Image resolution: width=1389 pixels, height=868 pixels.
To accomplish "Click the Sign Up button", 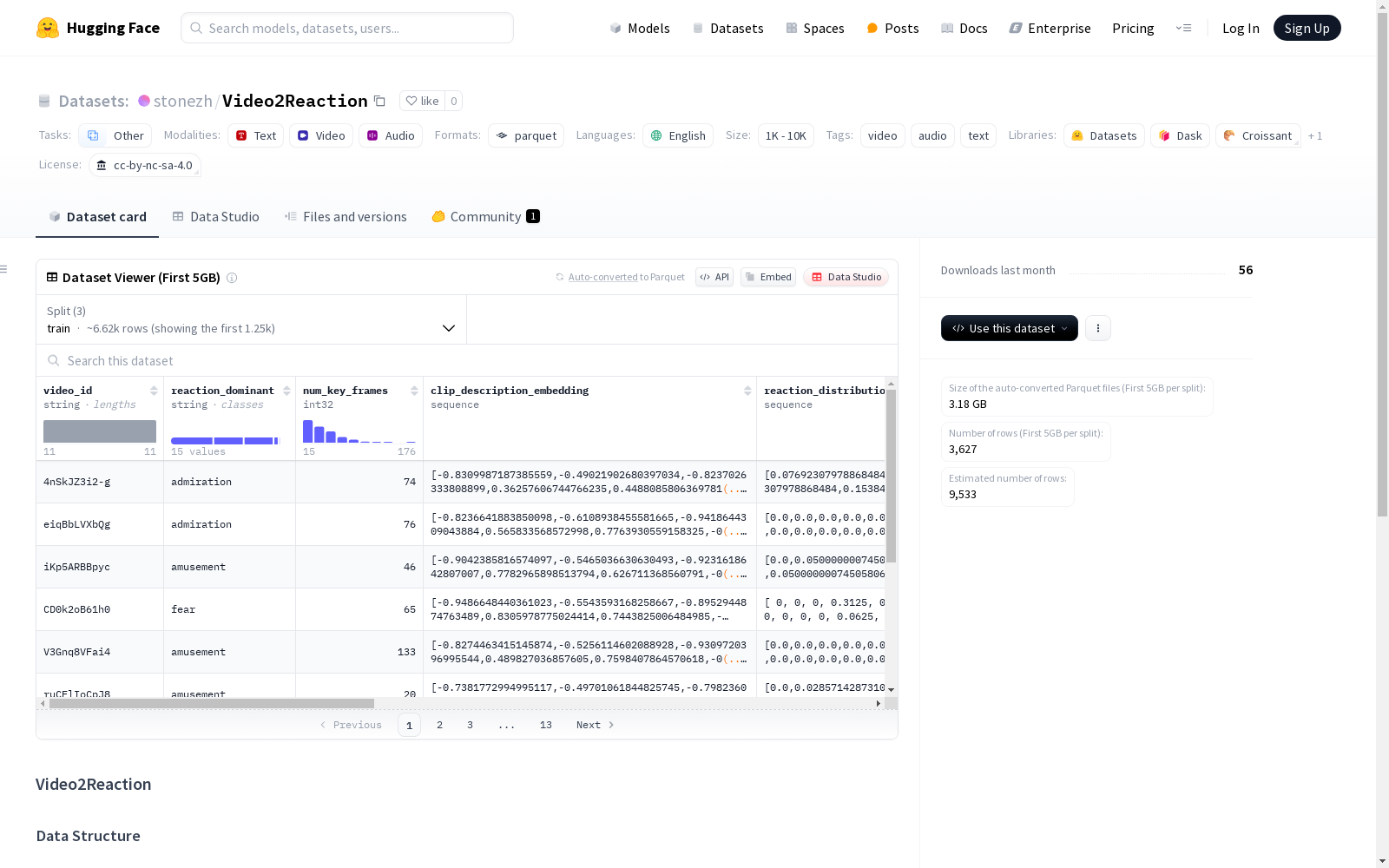I will (1307, 28).
